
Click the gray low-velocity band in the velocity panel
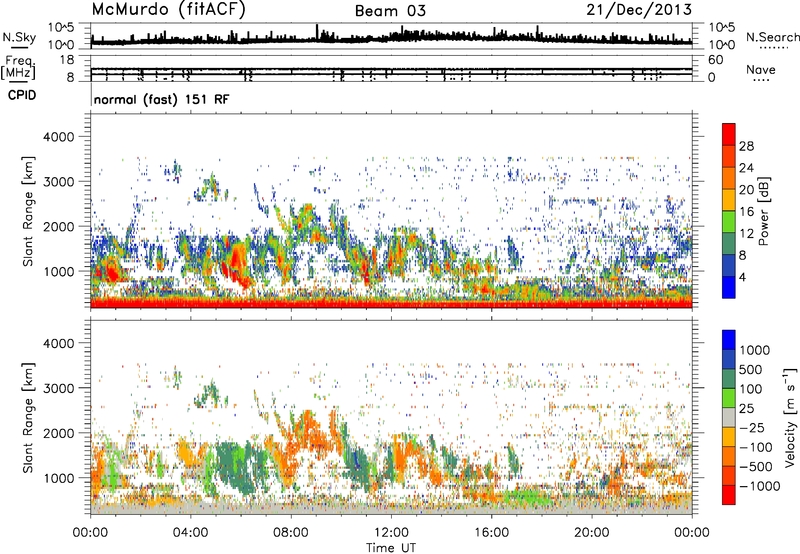pyautogui.click(x=391, y=508)
